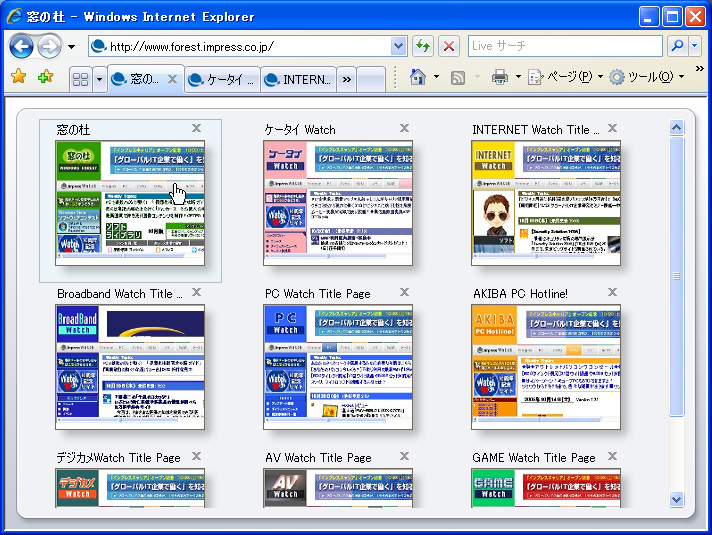The image size is (712, 535).
Task: Click the address bar URL field
Action: tap(239, 46)
